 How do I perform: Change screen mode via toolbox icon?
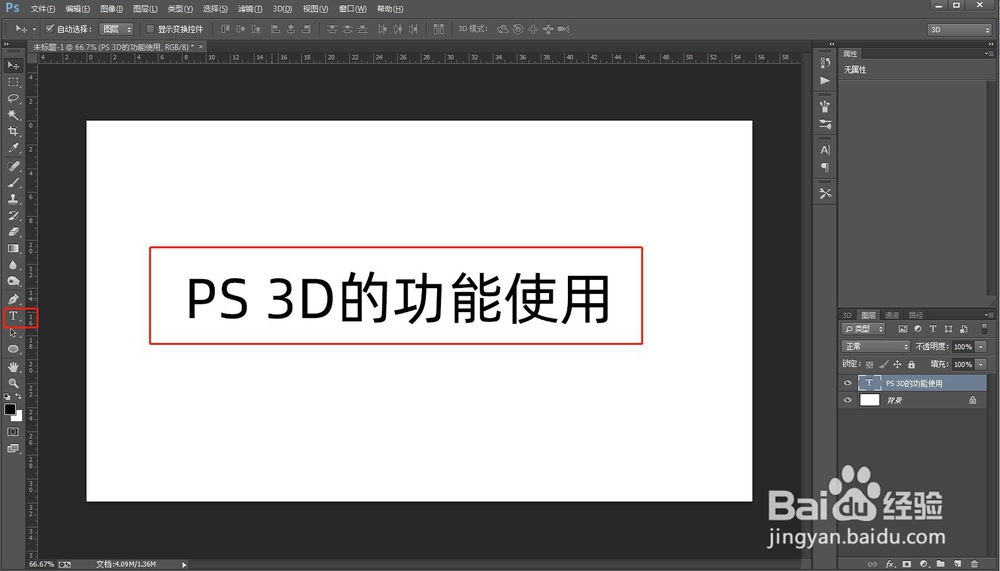pyautogui.click(x=13, y=449)
